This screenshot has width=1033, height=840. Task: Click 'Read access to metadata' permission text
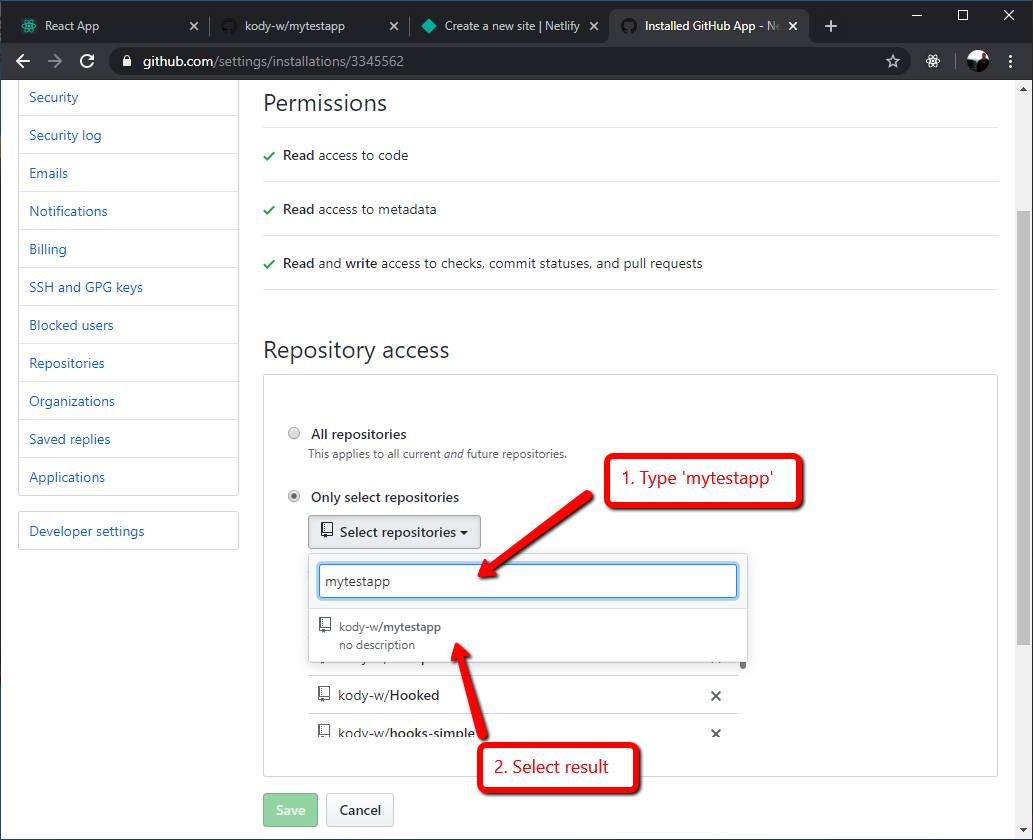click(360, 210)
